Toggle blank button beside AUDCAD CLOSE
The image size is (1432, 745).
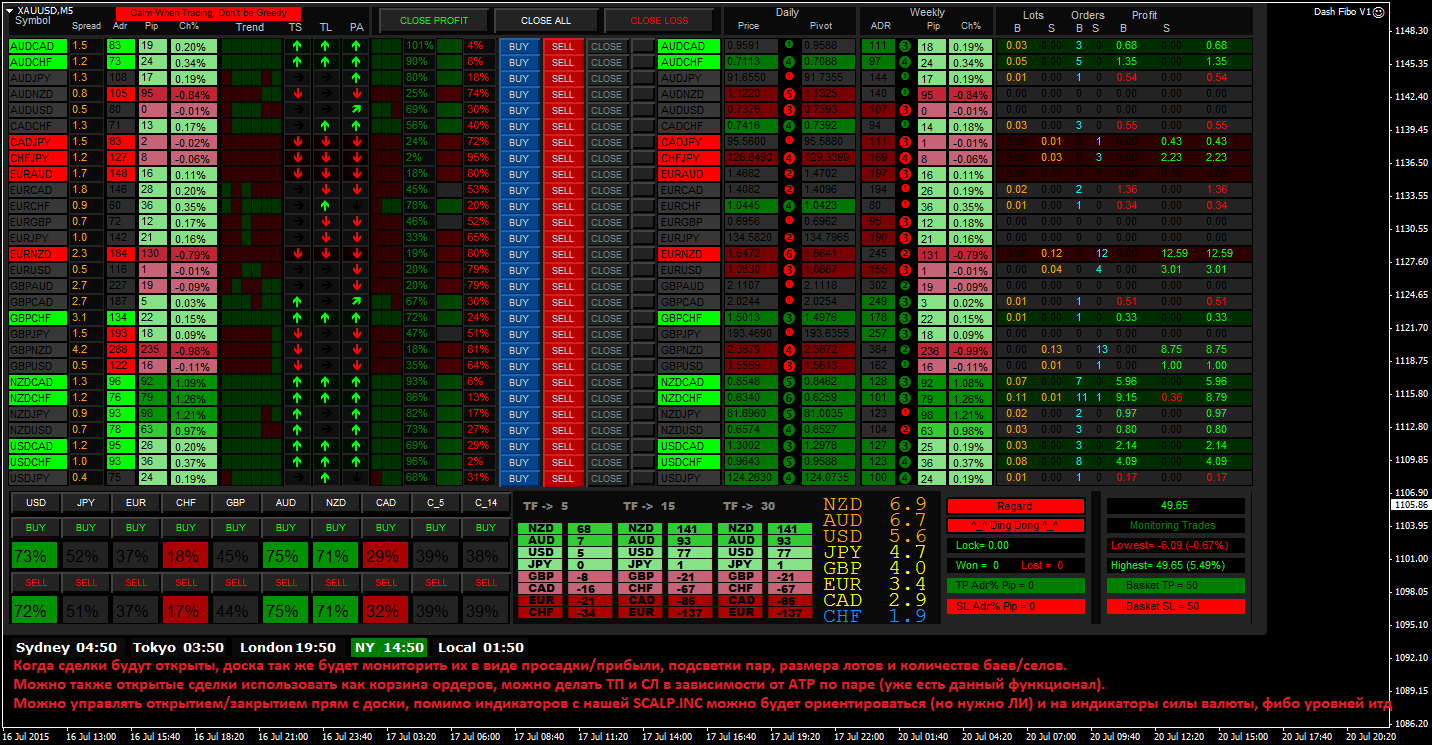pos(642,46)
